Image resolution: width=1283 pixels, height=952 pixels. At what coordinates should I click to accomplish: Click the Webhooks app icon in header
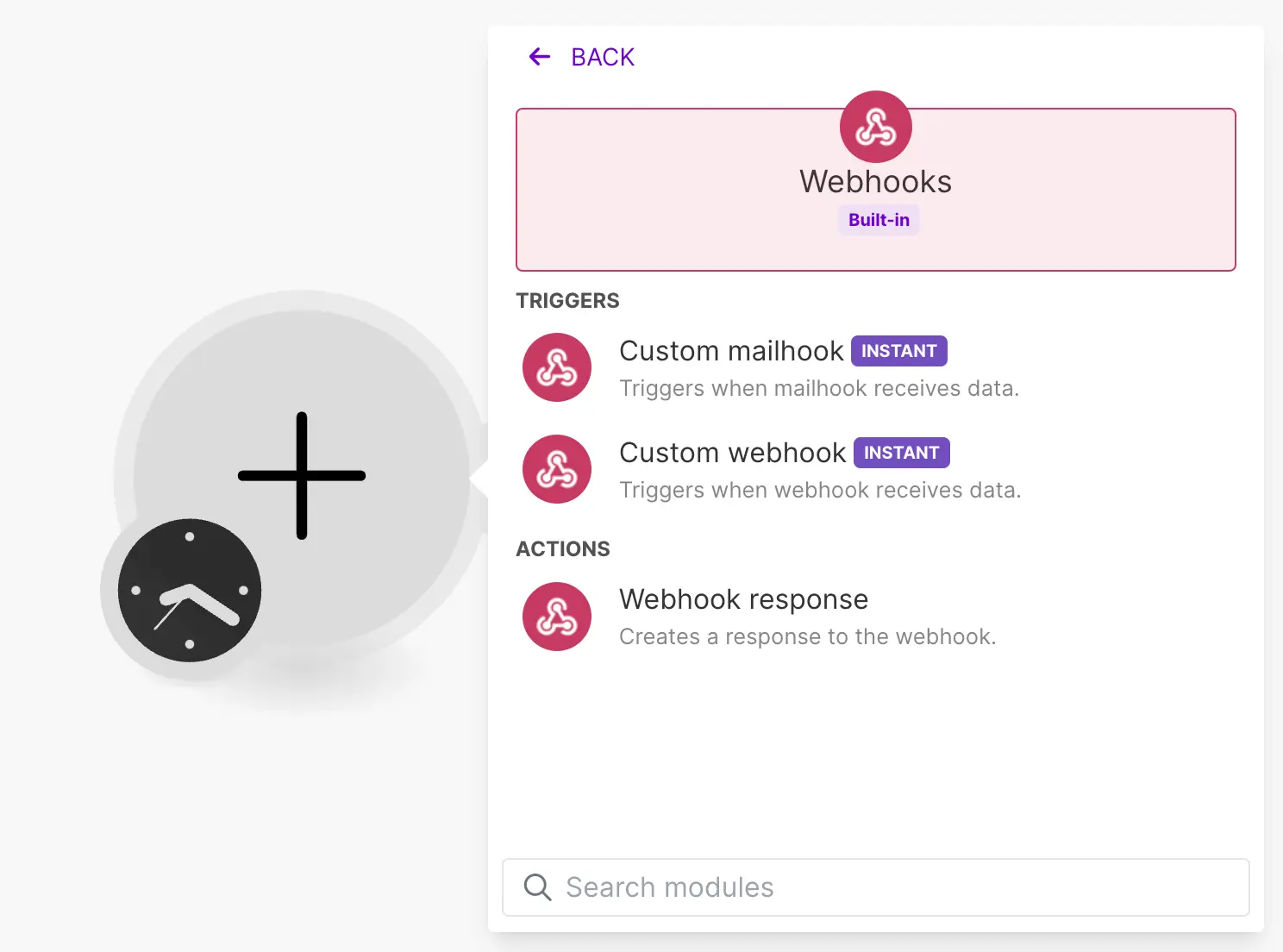(875, 127)
